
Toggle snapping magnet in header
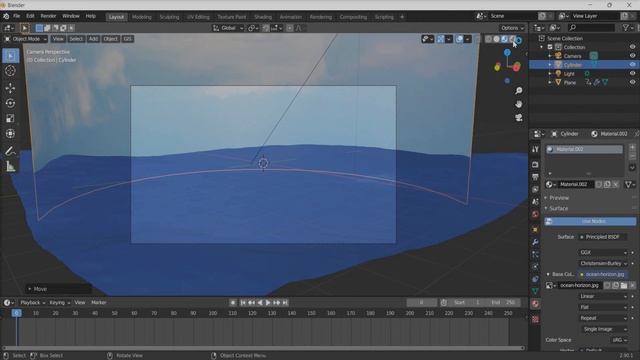point(266,28)
